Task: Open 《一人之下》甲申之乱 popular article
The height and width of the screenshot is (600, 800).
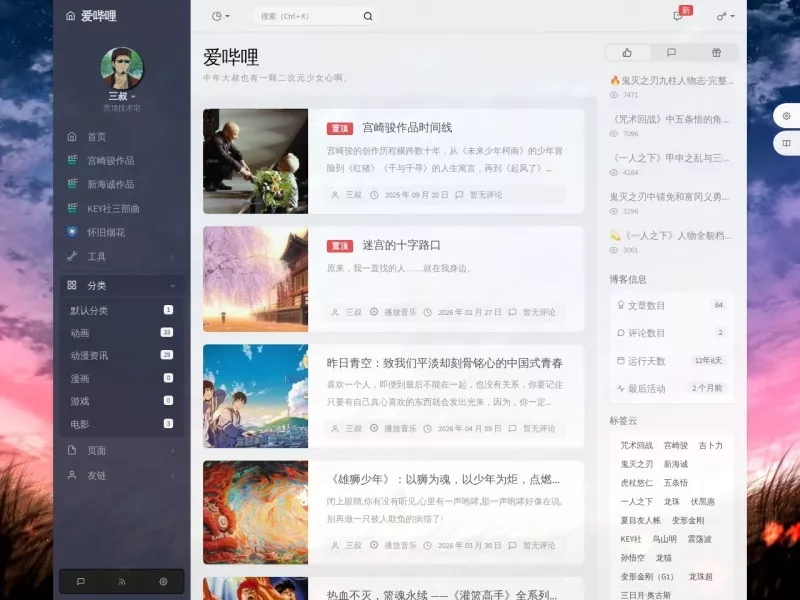Action: point(670,158)
